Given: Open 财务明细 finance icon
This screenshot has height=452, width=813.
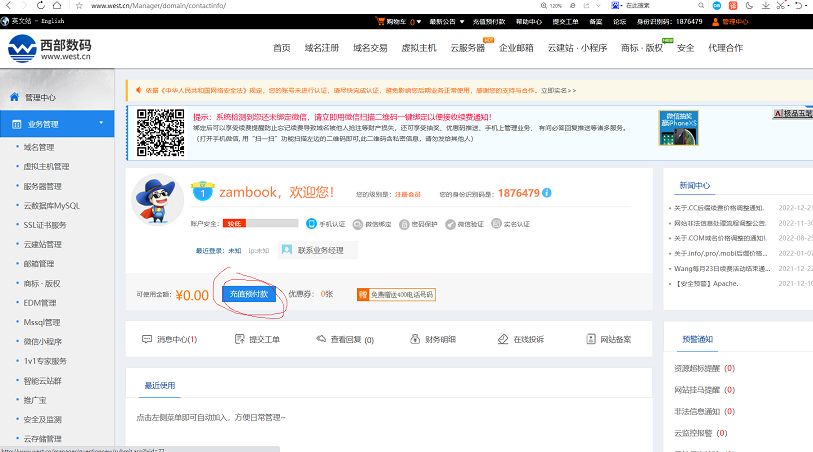Looking at the screenshot, I should pos(415,339).
